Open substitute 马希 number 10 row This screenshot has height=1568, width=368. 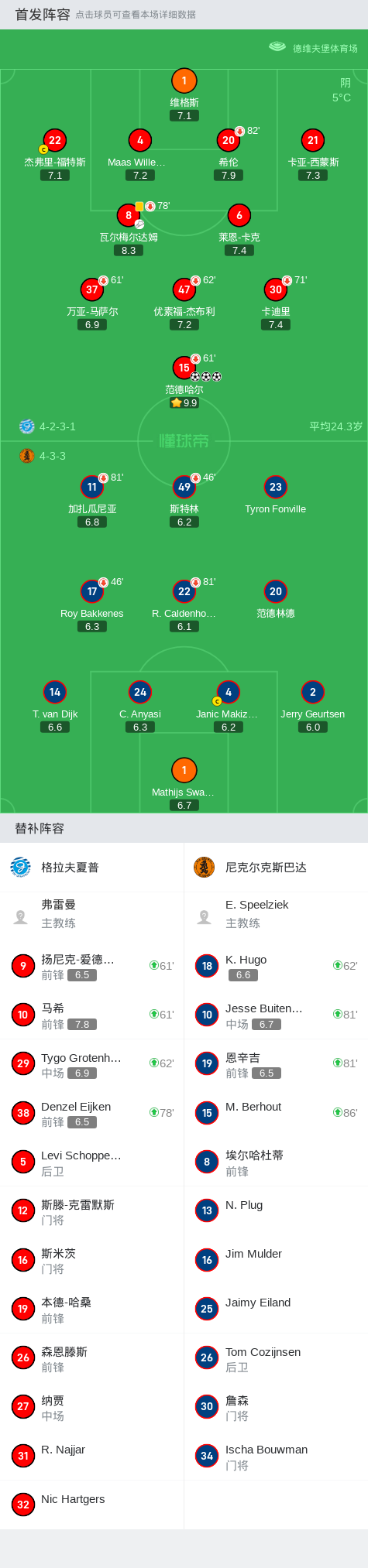(x=91, y=1015)
